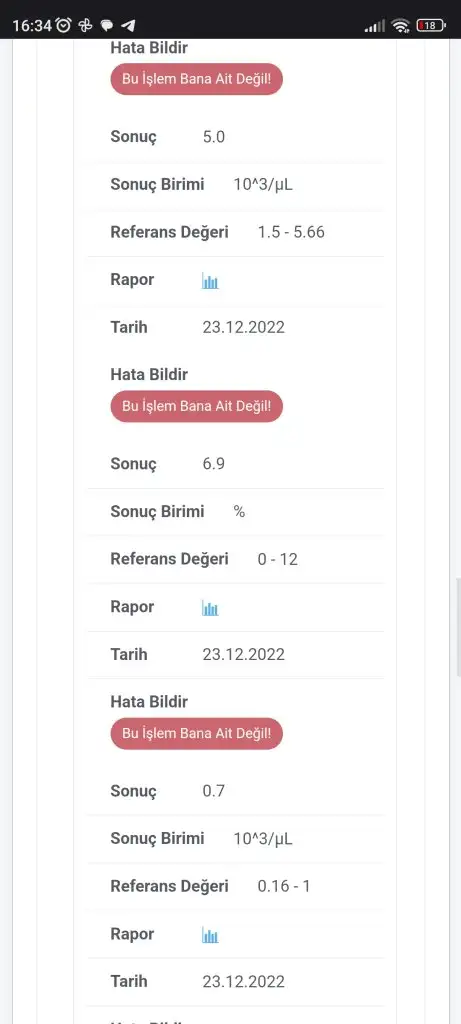Click the page scrollbar thumb on right edge
The image size is (461, 1024).
coord(458,627)
